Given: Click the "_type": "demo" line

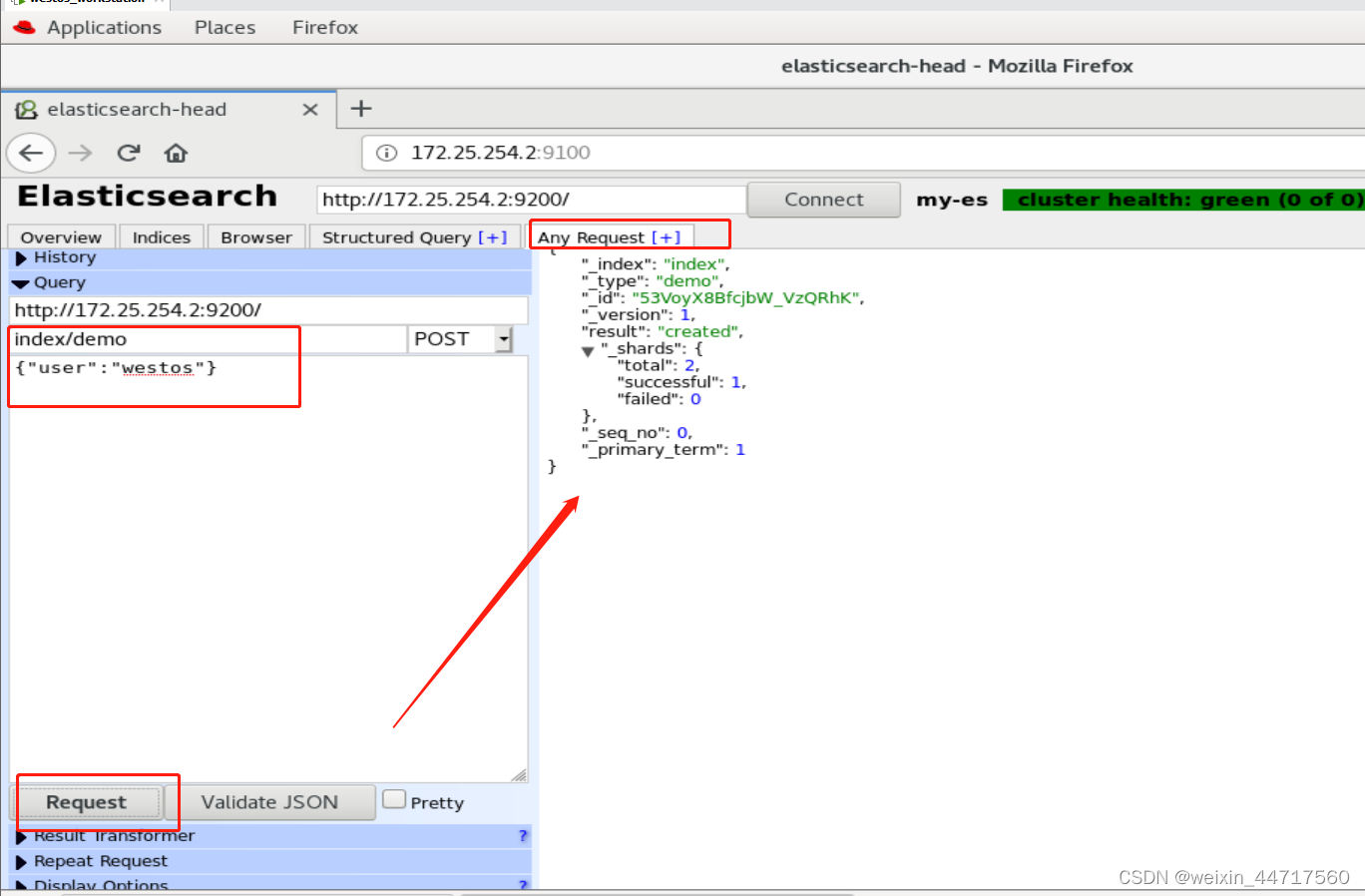Looking at the screenshot, I should pyautogui.click(x=653, y=280).
